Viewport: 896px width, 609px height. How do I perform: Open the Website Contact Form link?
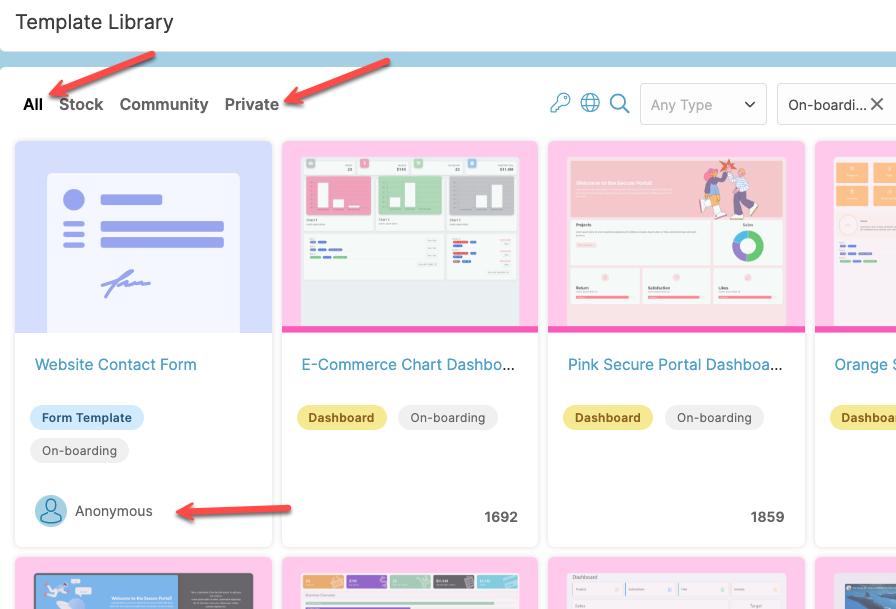(x=115, y=364)
